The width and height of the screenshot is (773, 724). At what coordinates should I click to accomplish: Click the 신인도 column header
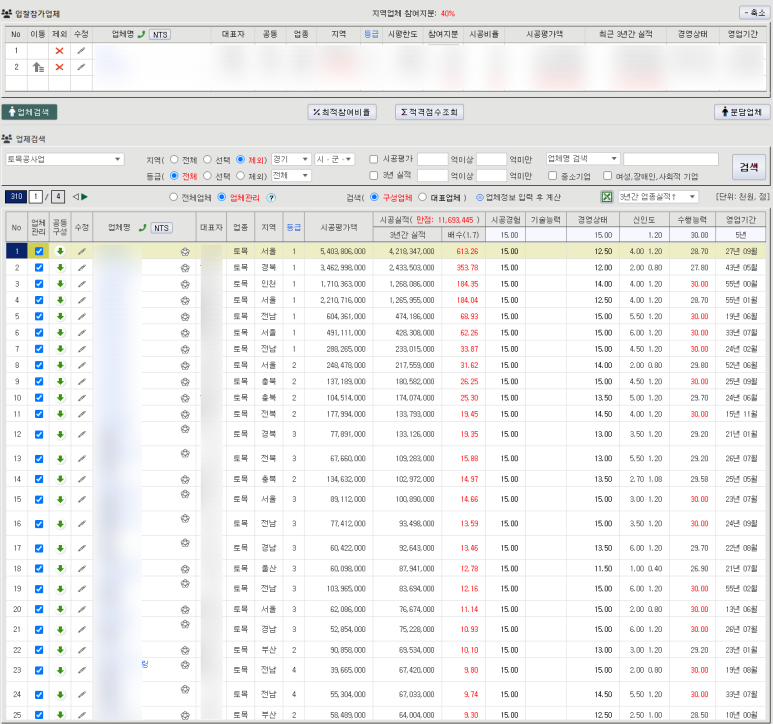[644, 220]
